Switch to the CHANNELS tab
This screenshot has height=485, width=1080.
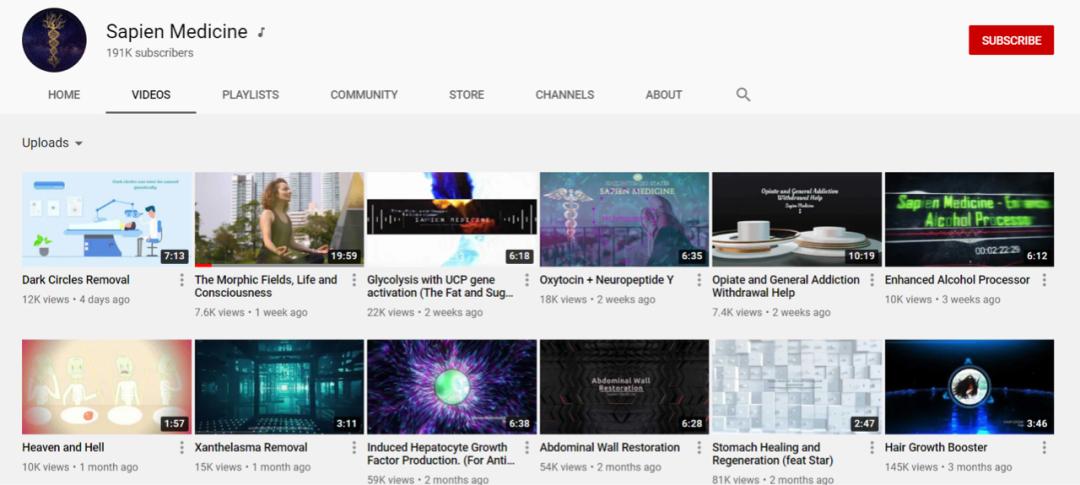pyautogui.click(x=565, y=94)
